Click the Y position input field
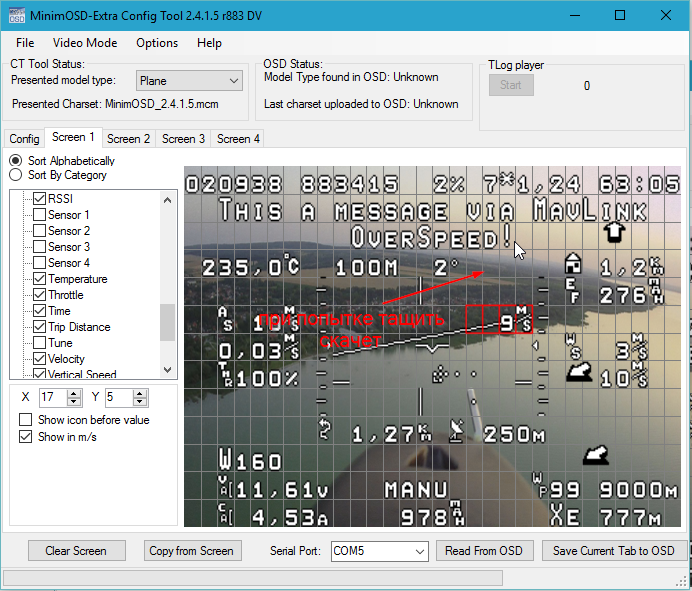Screen dimensions: 692x591 coord(116,398)
